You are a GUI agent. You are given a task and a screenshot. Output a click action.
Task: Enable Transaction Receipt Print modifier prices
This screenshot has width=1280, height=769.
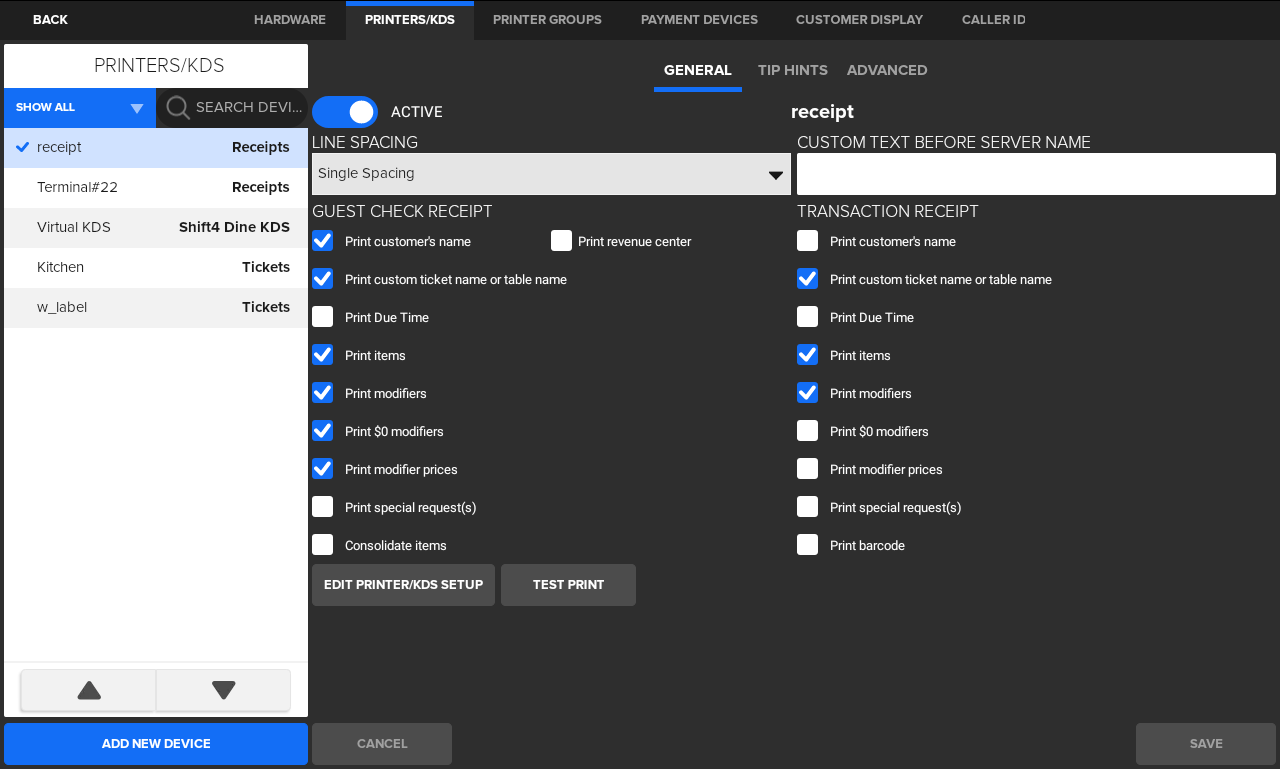807,469
